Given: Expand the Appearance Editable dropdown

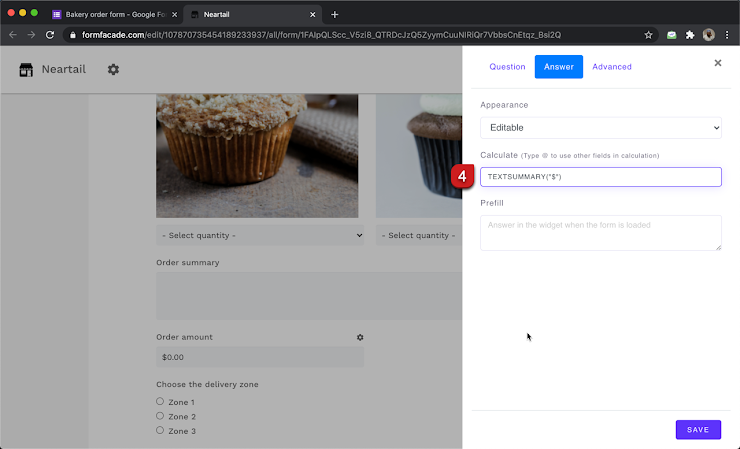Looking at the screenshot, I should point(600,128).
